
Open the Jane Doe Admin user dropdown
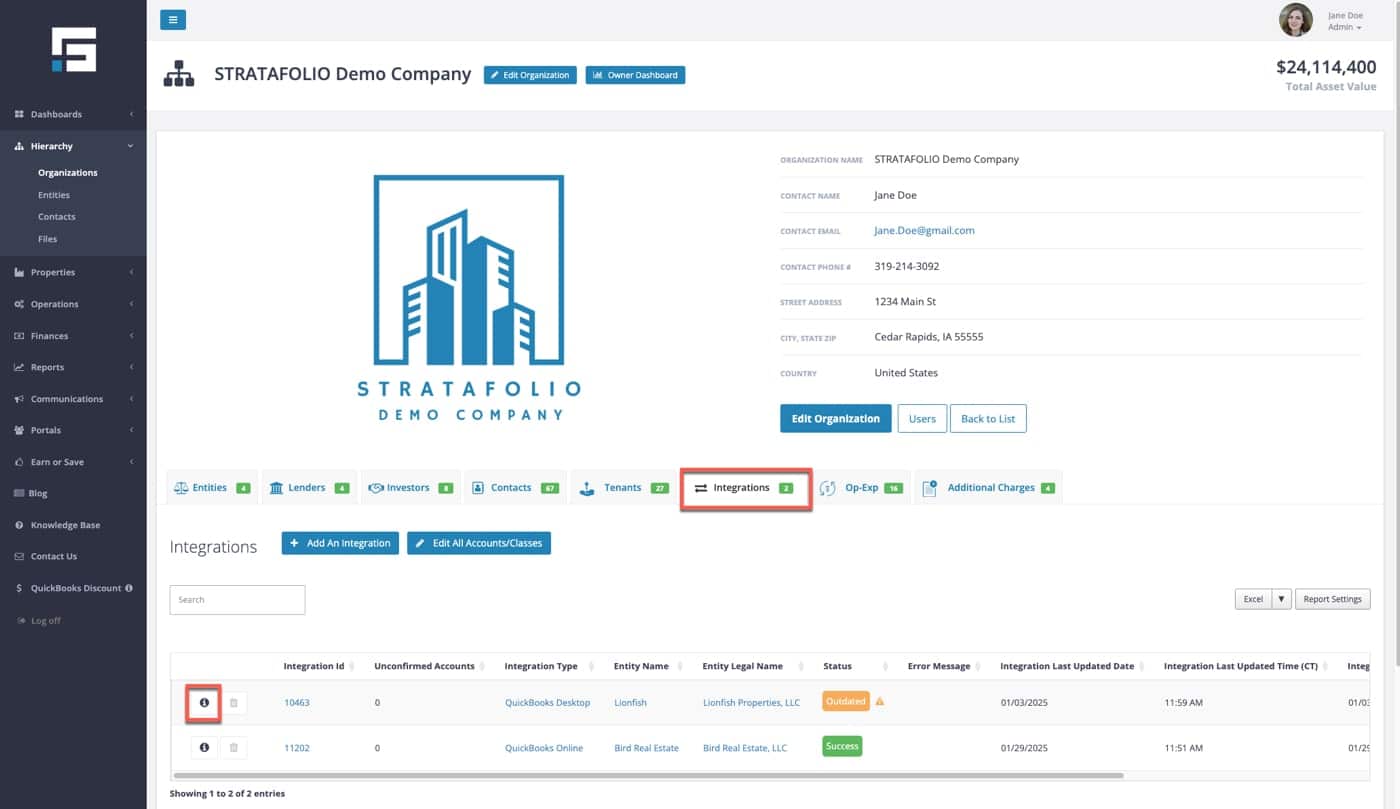[1345, 21]
